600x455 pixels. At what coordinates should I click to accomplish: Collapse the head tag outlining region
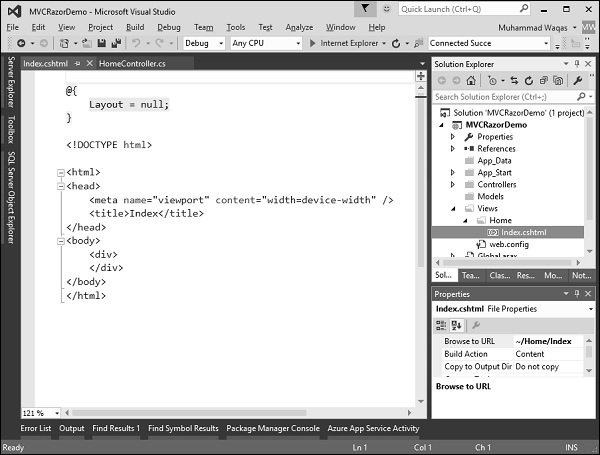(x=60, y=186)
